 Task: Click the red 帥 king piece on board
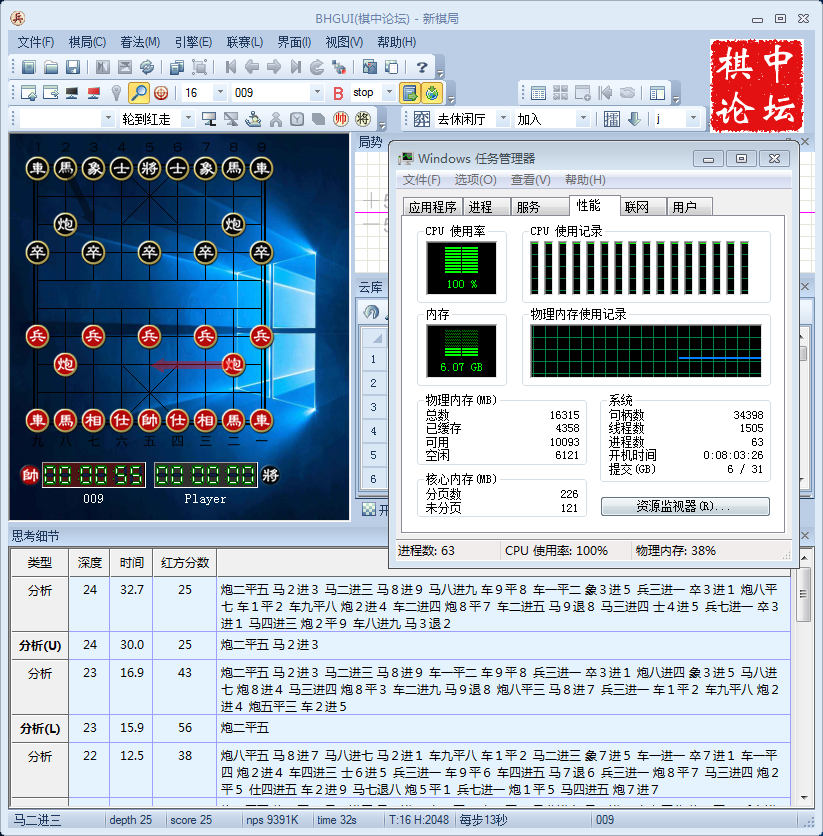click(149, 420)
